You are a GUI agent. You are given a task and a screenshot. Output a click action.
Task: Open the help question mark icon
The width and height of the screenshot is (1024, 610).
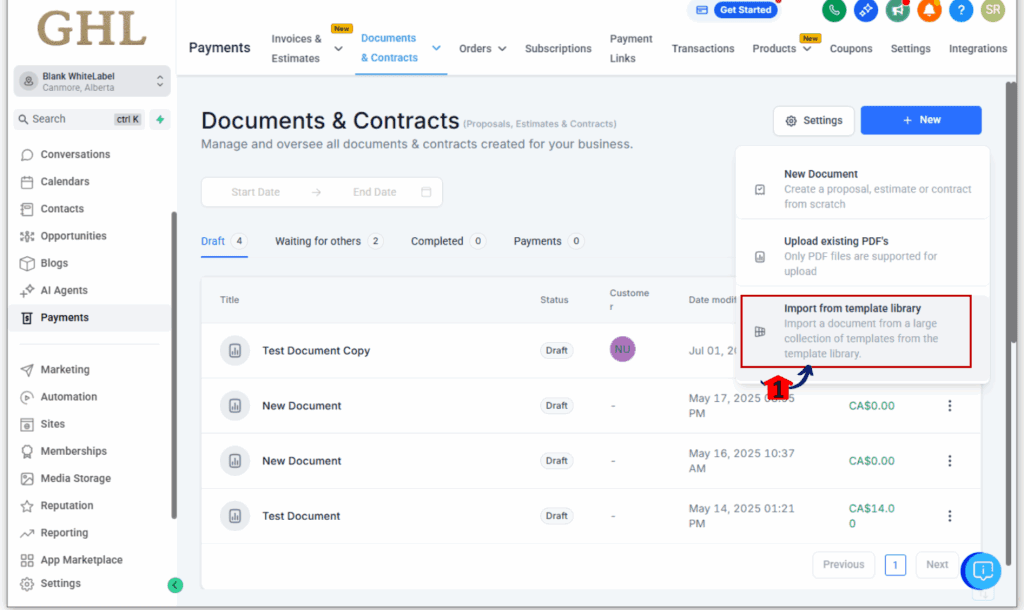(961, 10)
